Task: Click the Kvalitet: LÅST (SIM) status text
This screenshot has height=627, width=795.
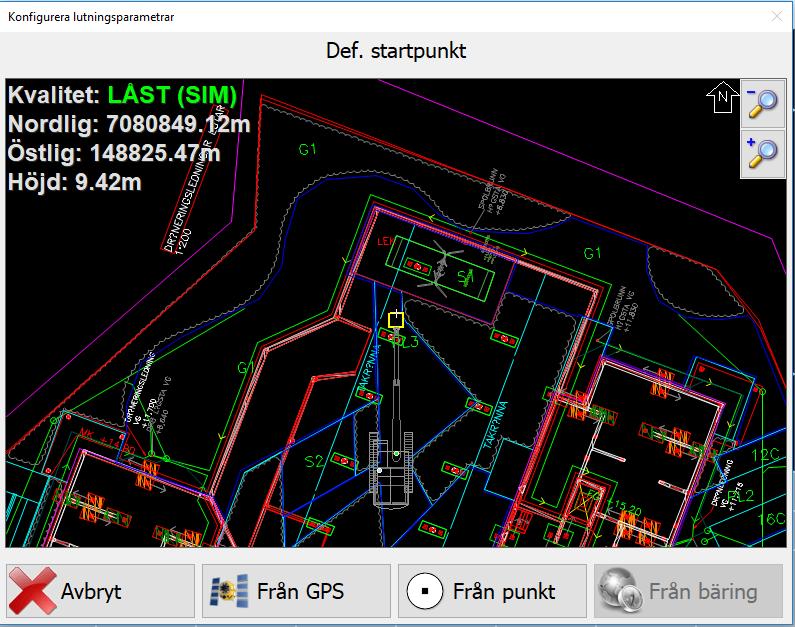Action: (122, 95)
